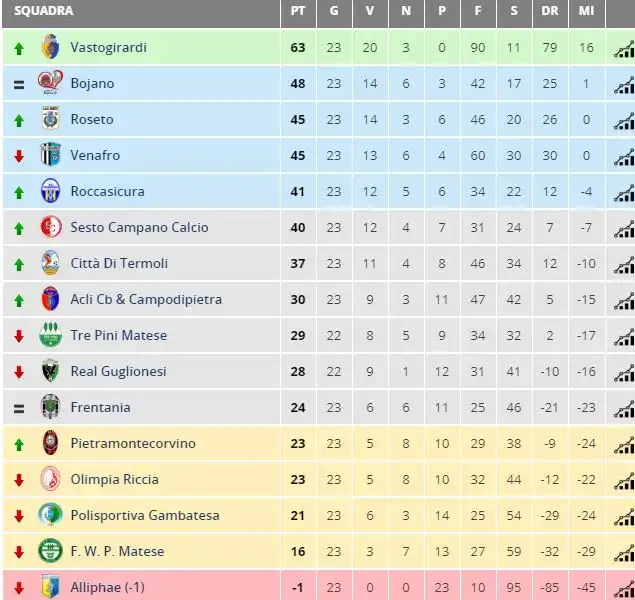Click the red down arrow beside Real Guglionesi
This screenshot has width=635, height=600.
click(19, 372)
